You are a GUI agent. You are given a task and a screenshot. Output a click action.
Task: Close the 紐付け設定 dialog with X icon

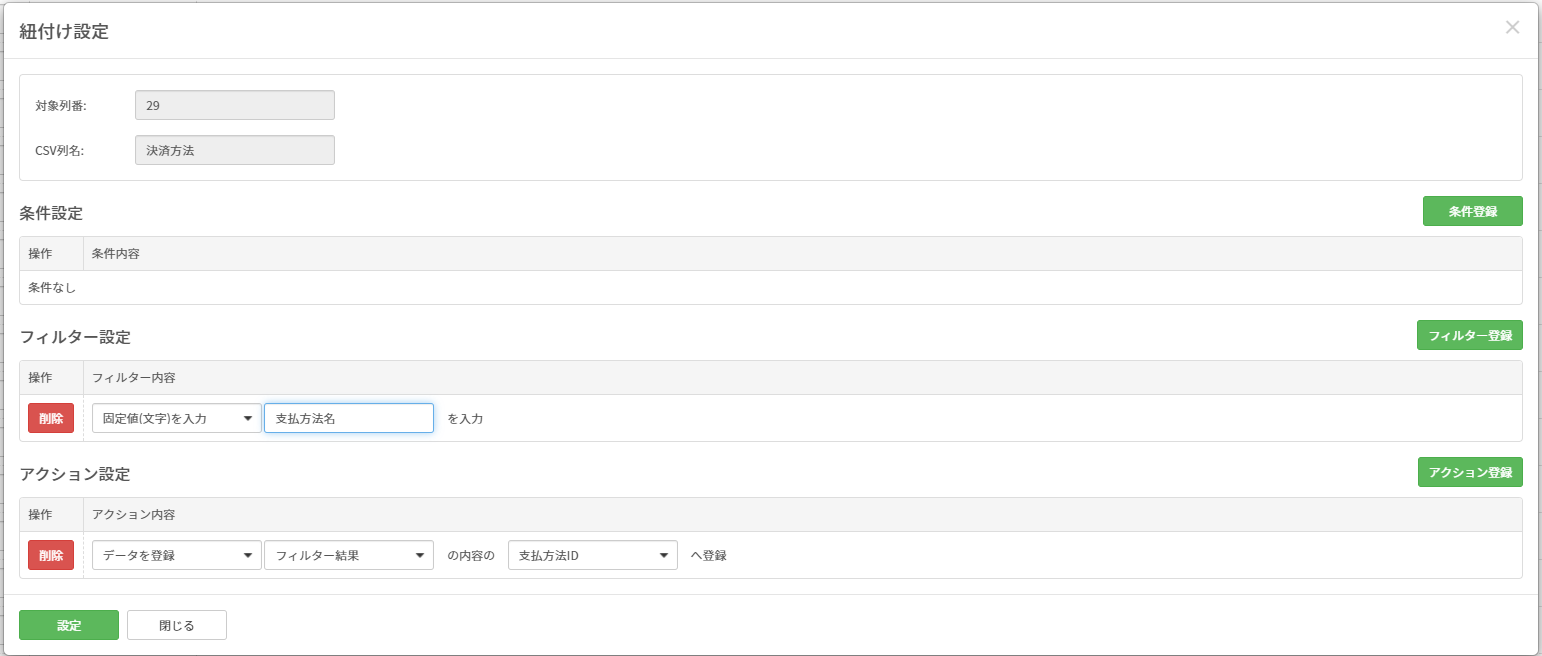coord(1512,28)
